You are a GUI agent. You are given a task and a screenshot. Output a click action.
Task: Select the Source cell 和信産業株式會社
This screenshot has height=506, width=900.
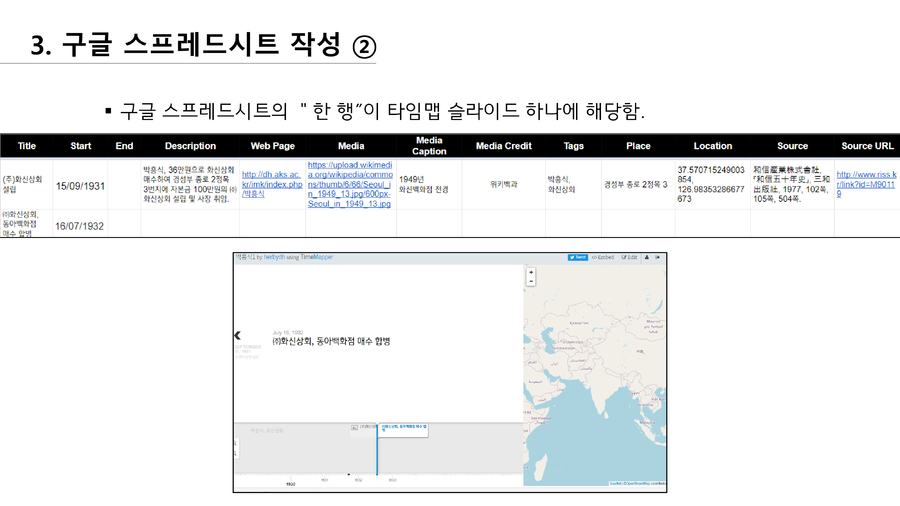(792, 184)
